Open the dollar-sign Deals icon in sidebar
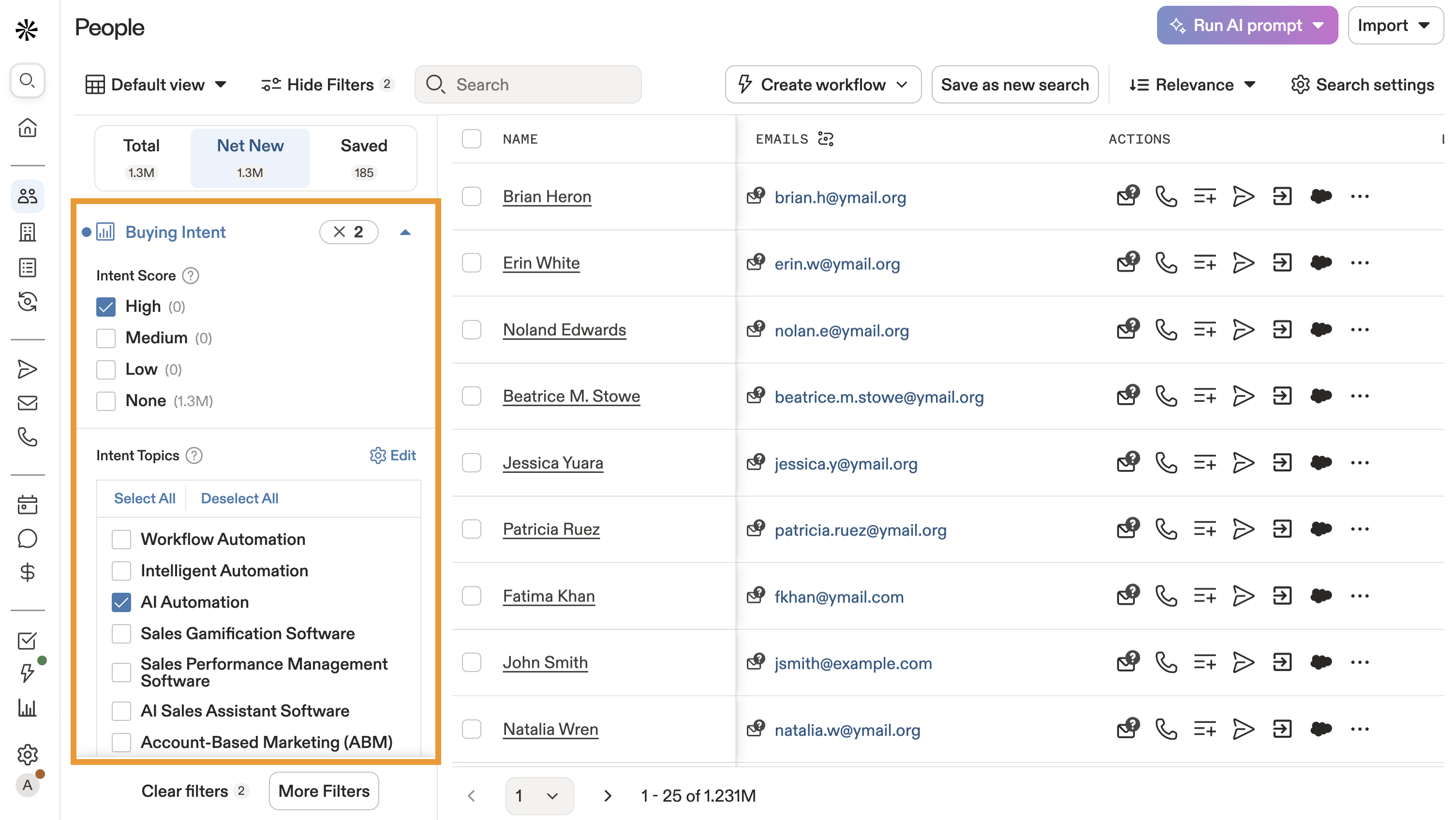Image resolution: width=1456 pixels, height=820 pixels. coord(27,572)
